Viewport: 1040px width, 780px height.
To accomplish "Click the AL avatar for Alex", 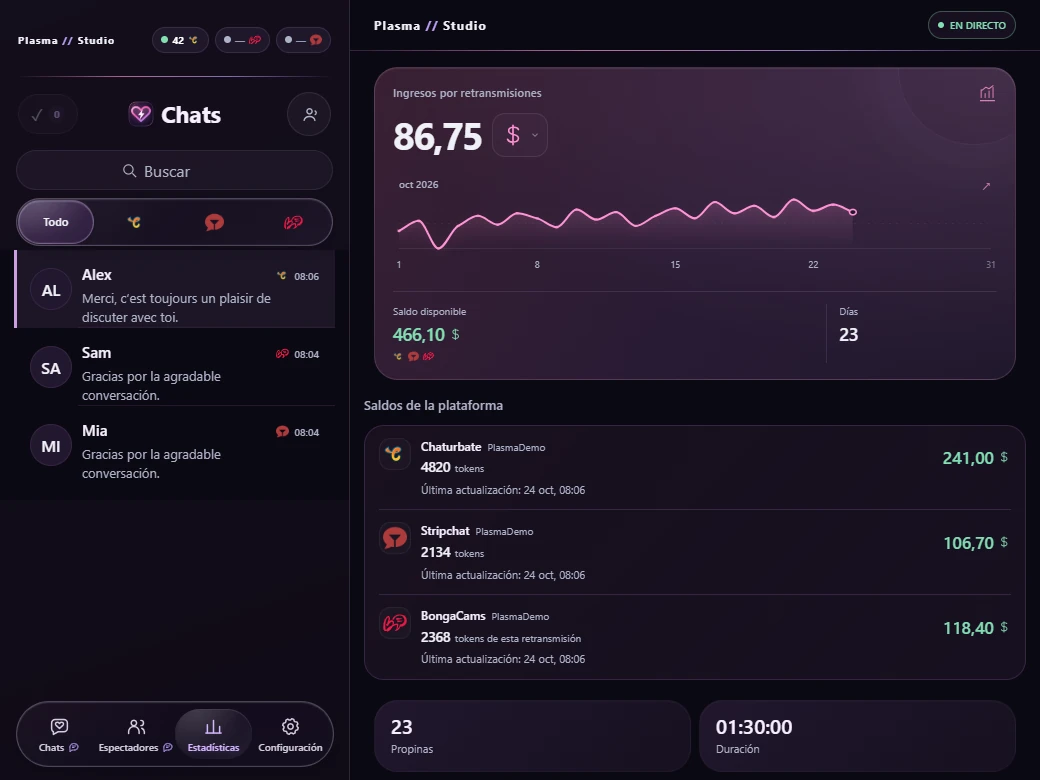I will point(51,291).
